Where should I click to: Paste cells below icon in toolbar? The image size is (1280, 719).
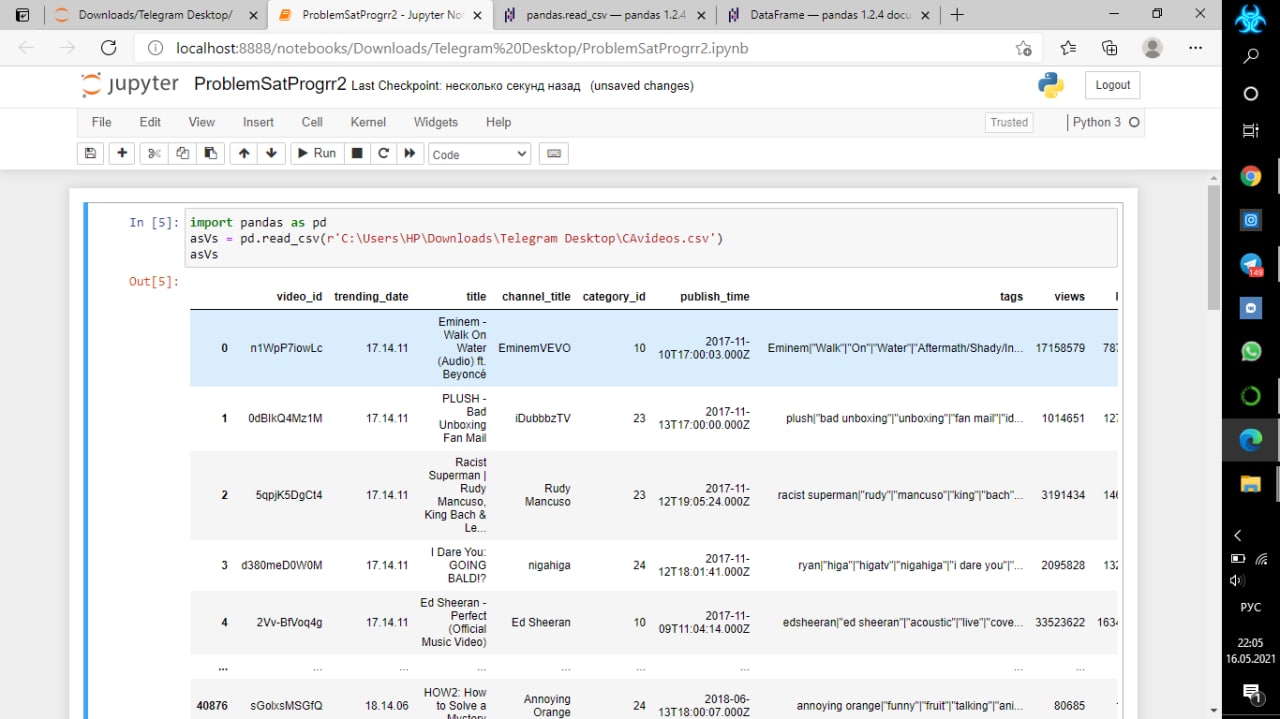[210, 154]
